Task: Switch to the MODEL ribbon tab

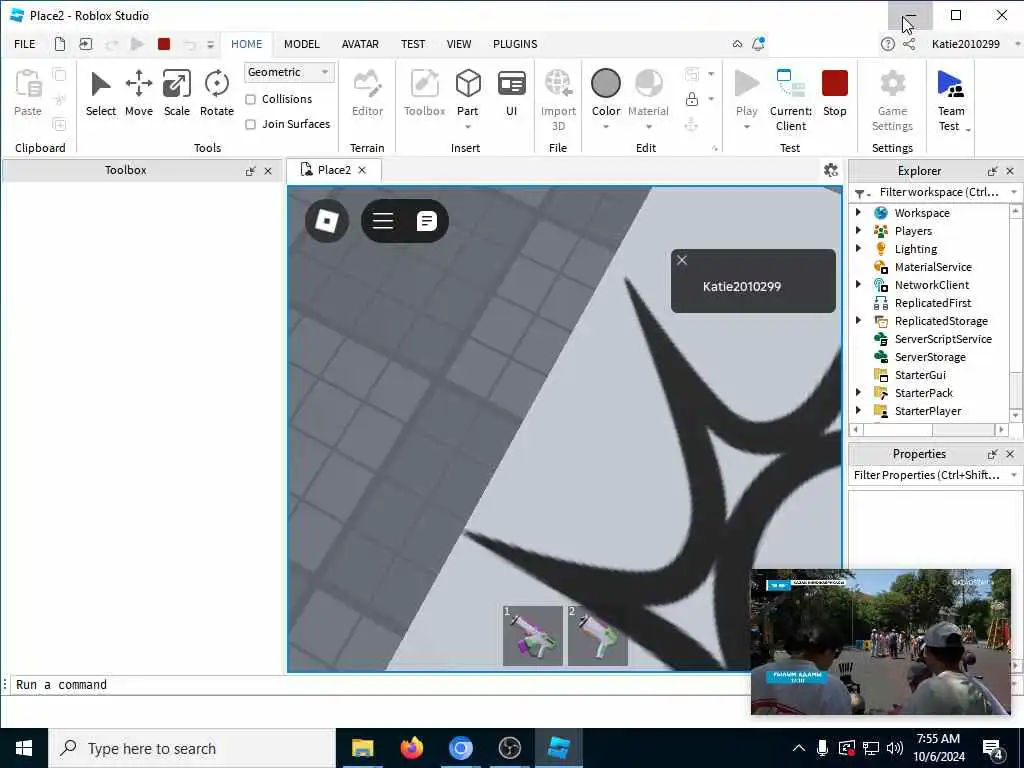Action: click(x=302, y=44)
